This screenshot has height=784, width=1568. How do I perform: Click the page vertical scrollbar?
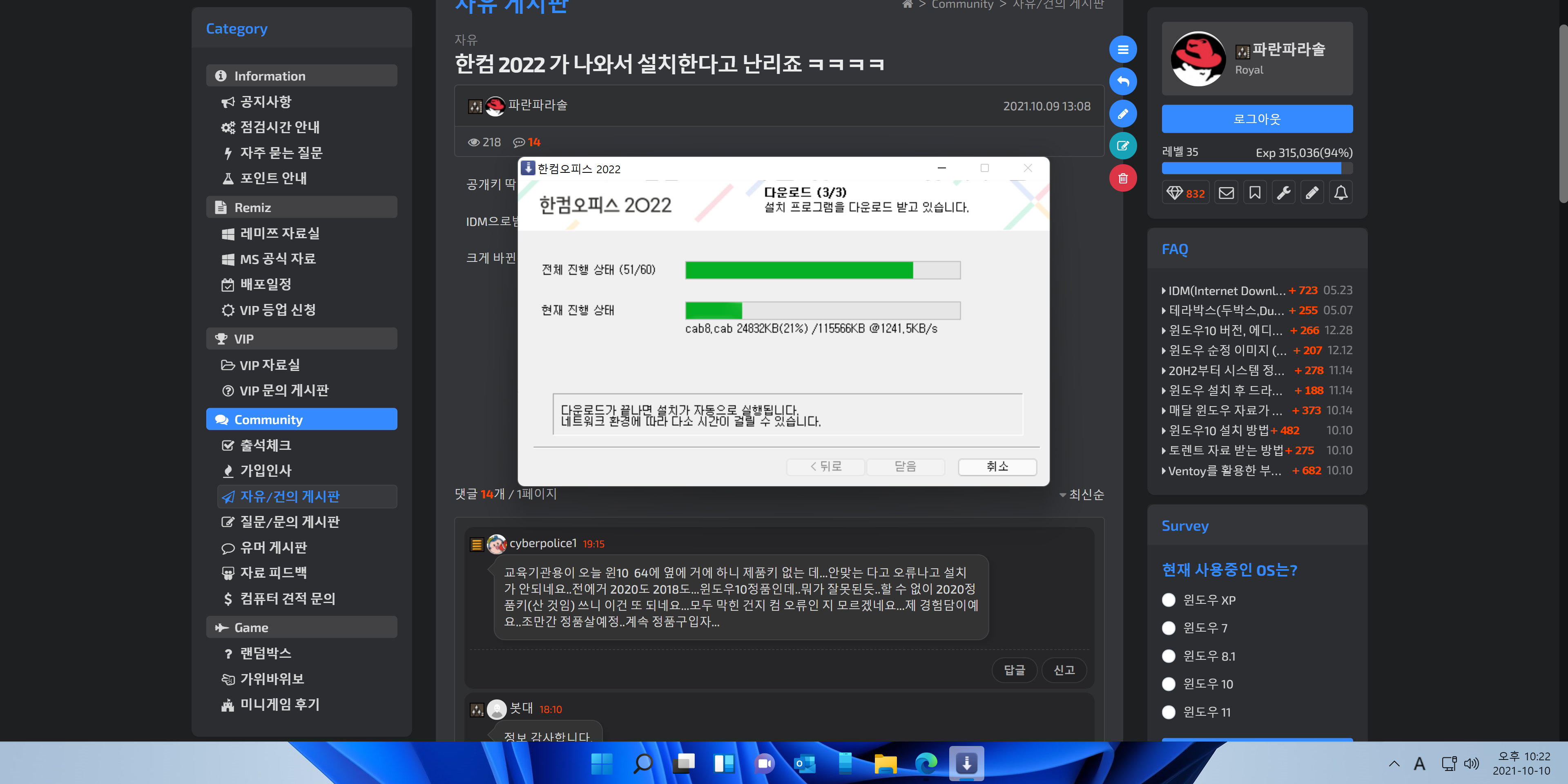coord(1563,113)
